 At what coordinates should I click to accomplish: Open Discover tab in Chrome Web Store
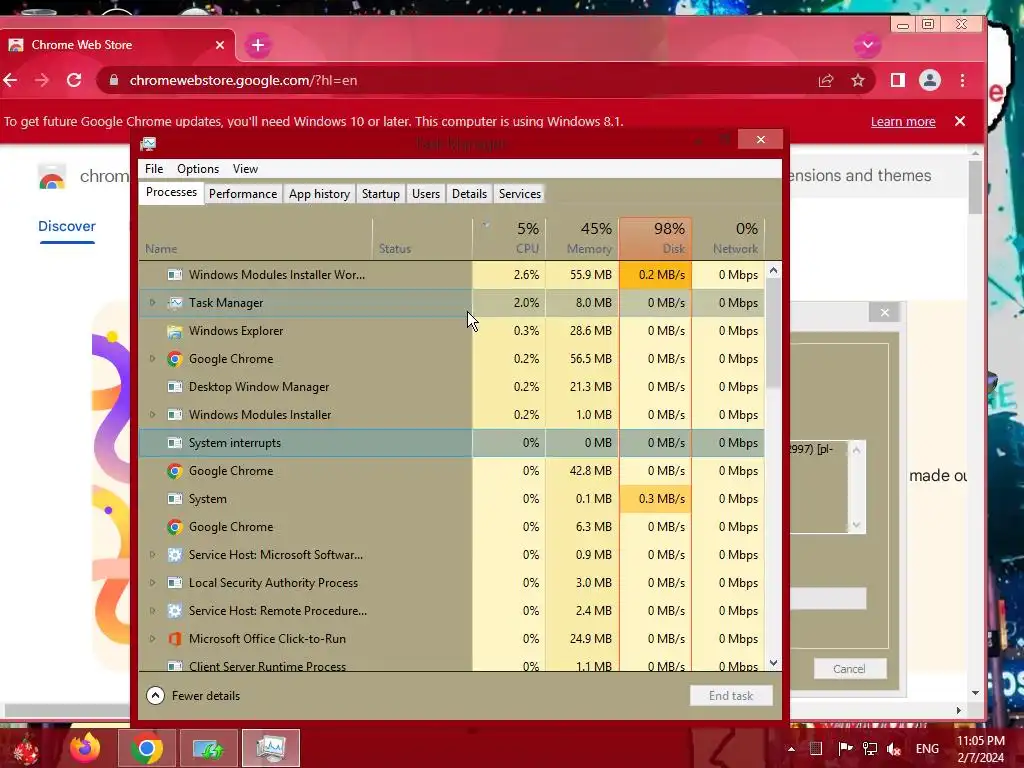point(67,226)
